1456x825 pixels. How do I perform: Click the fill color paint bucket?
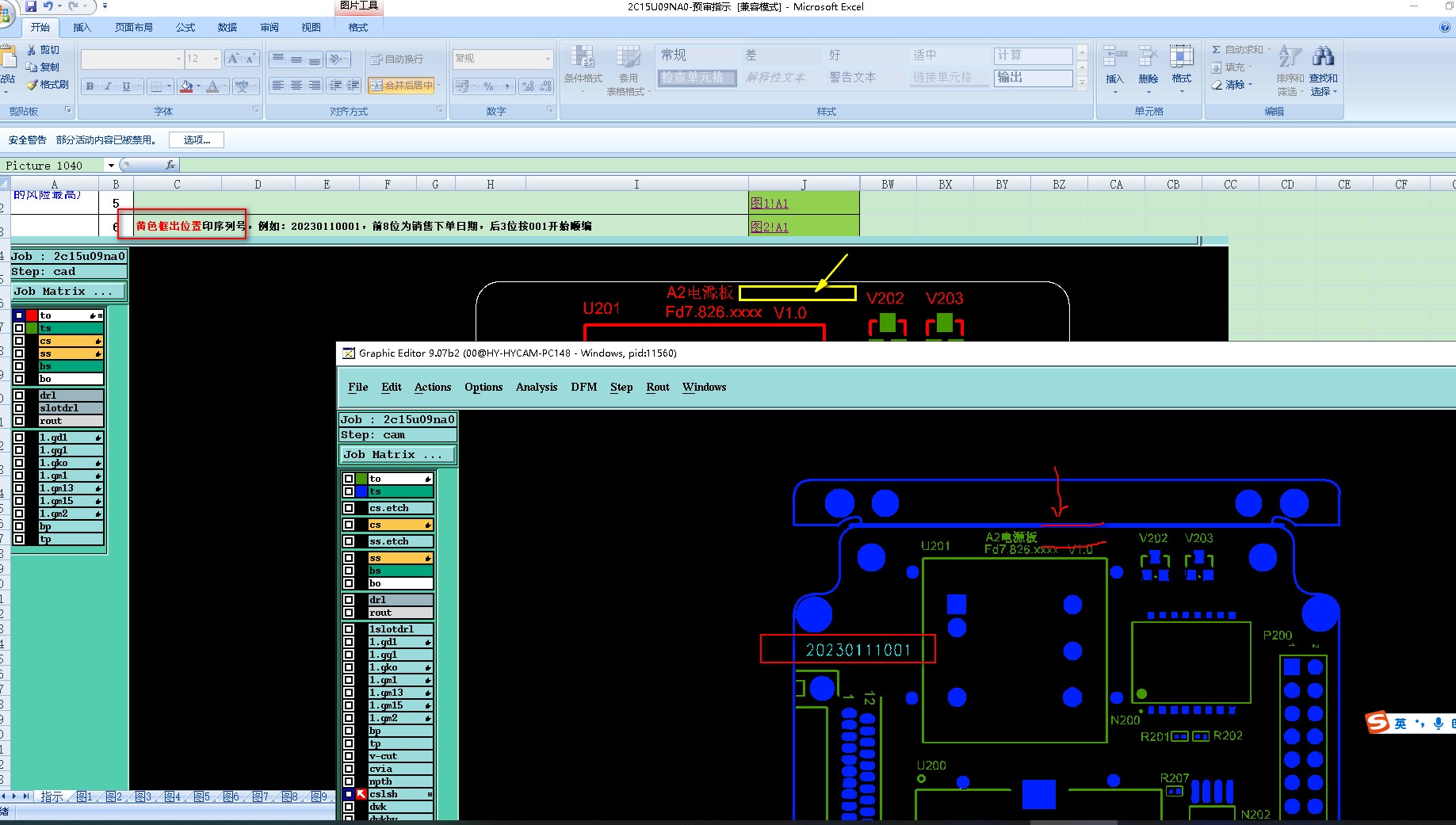coord(186,86)
